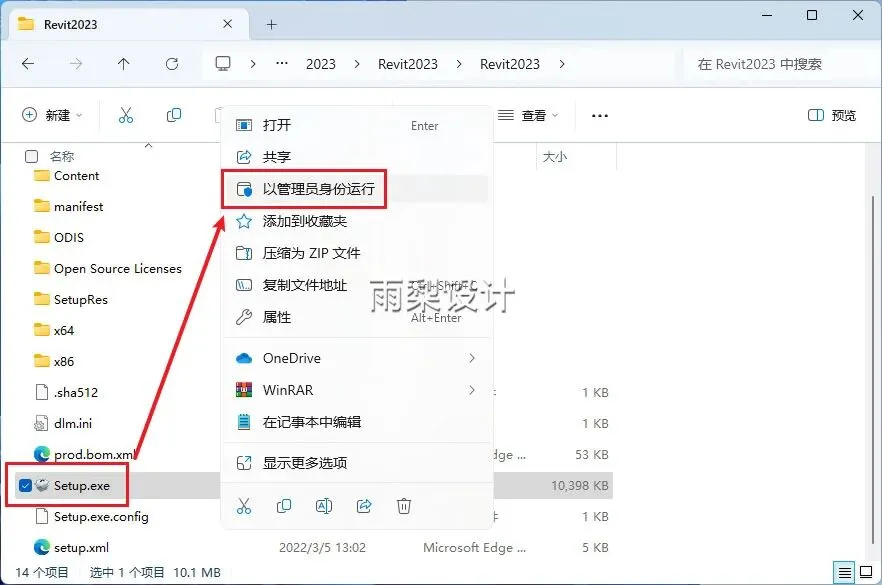Viewport: 882px width, 585px height.
Task: Sort by the 名称 column header
Action: pyautogui.click(x=62, y=156)
